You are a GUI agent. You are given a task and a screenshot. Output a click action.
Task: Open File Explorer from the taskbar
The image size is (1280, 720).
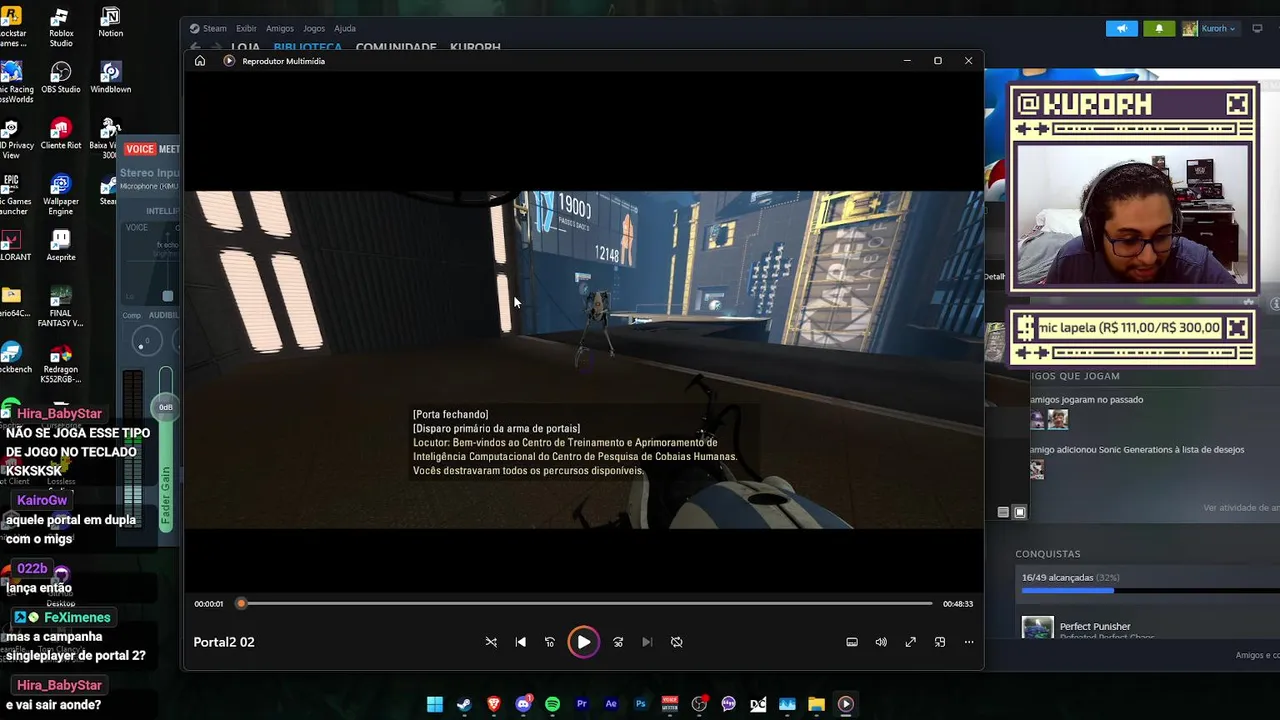(x=816, y=704)
